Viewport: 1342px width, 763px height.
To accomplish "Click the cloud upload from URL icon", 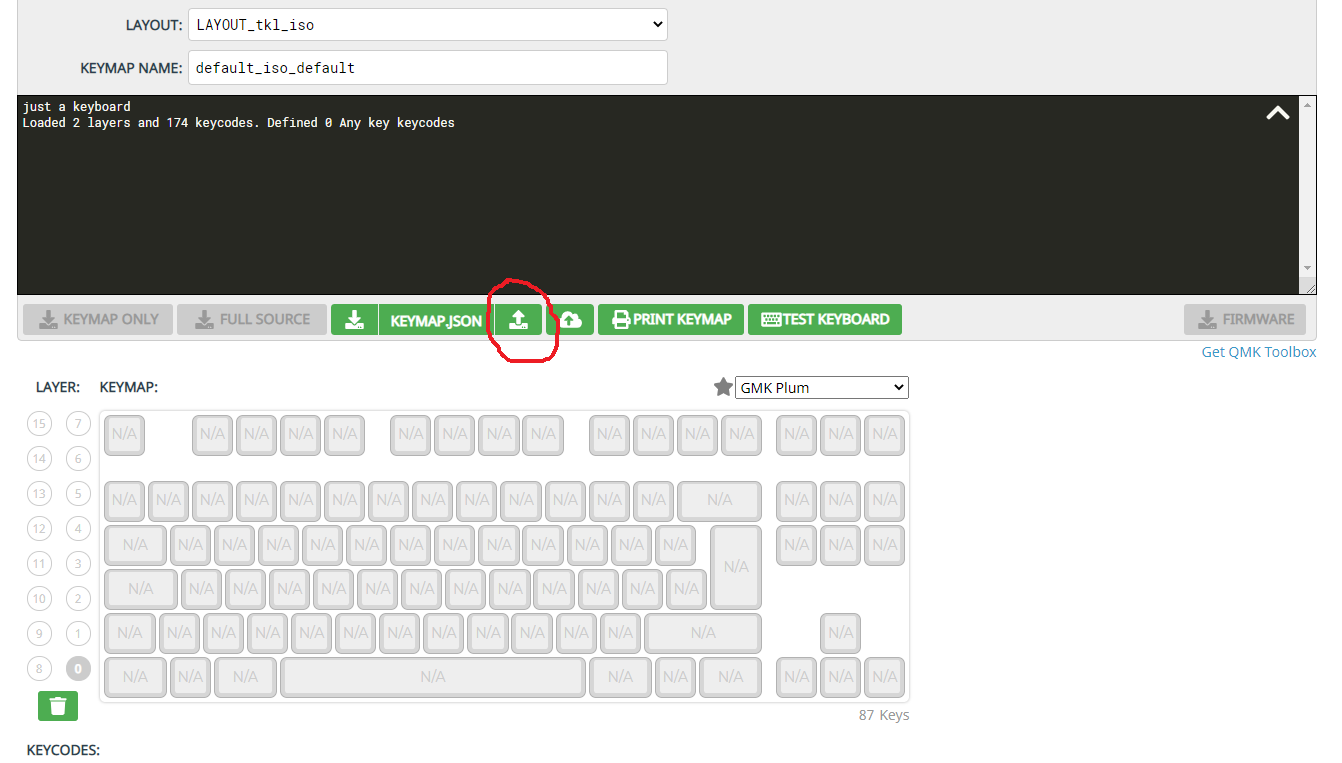I will click(570, 320).
